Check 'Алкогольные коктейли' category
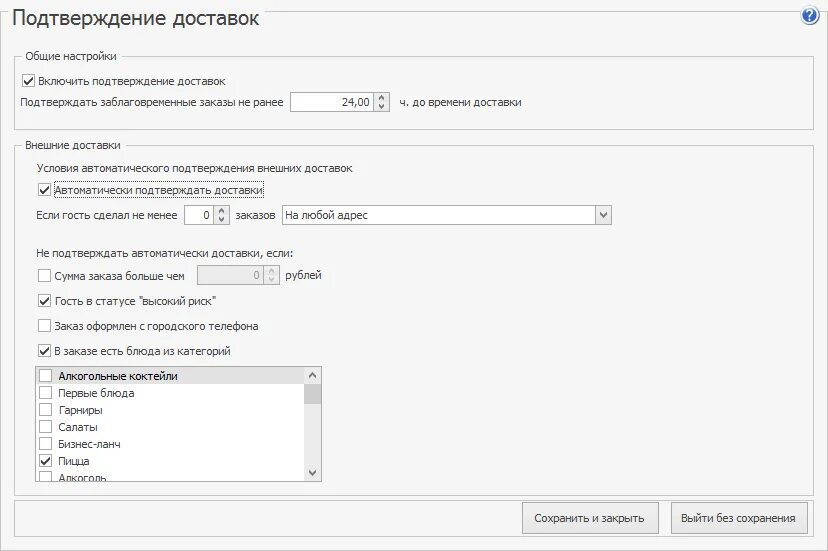828x551 pixels. click(46, 376)
